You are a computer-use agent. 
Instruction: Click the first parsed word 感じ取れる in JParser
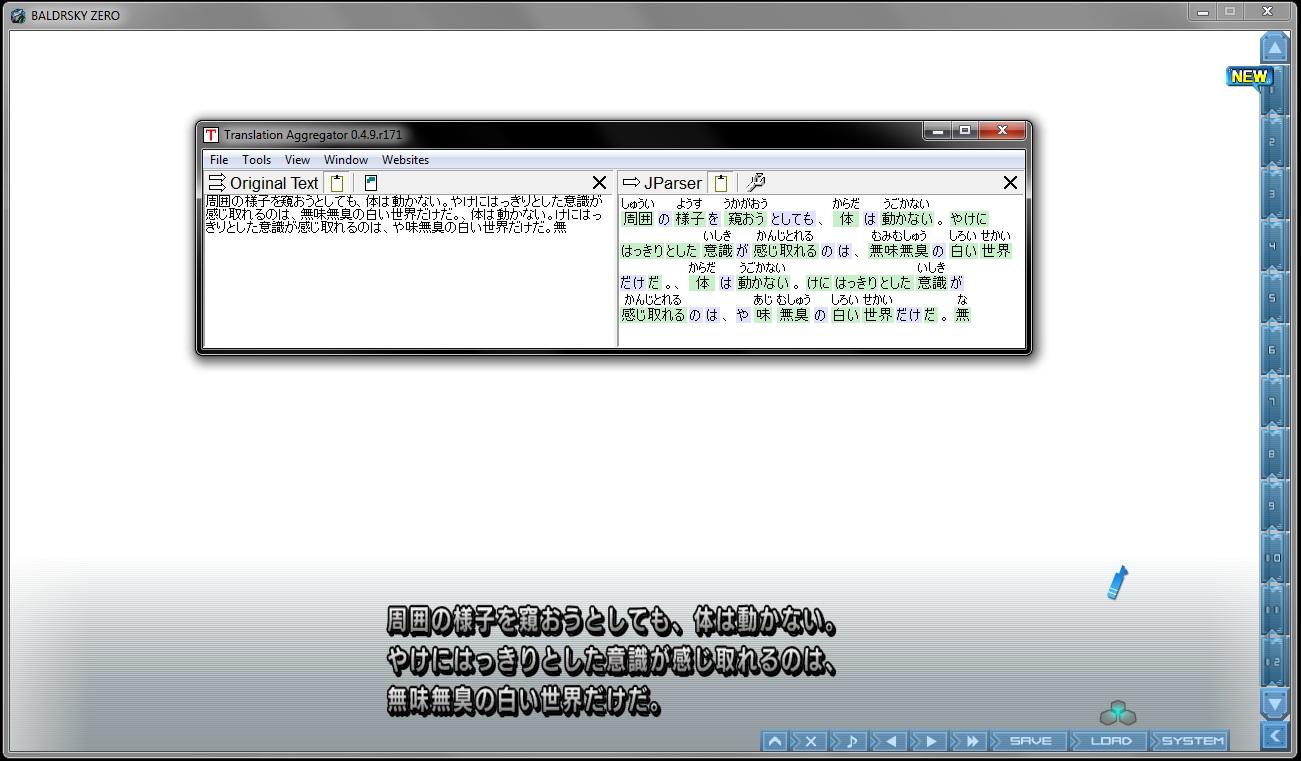[785, 251]
